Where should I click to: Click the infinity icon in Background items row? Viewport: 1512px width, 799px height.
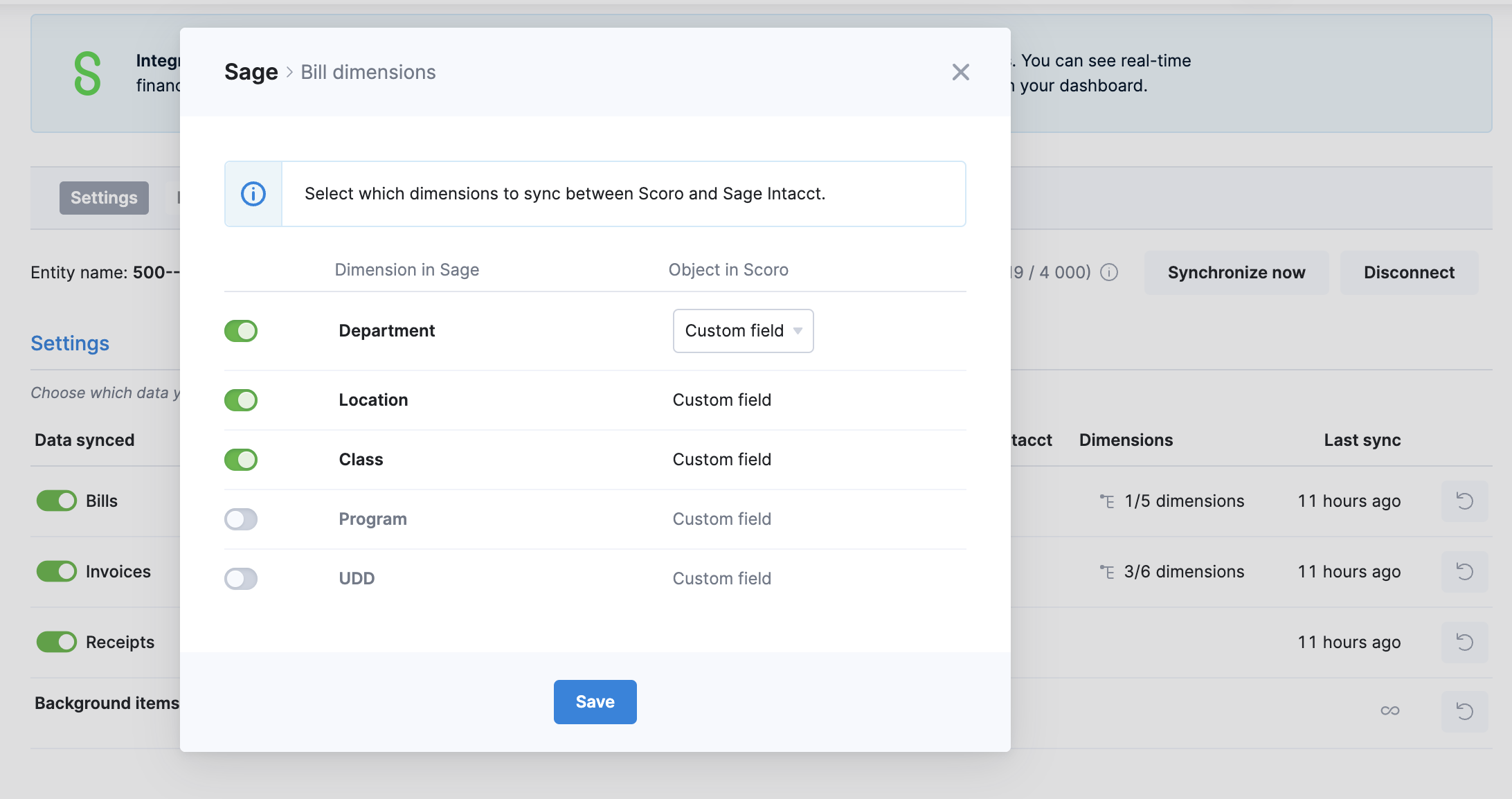coord(1389,711)
